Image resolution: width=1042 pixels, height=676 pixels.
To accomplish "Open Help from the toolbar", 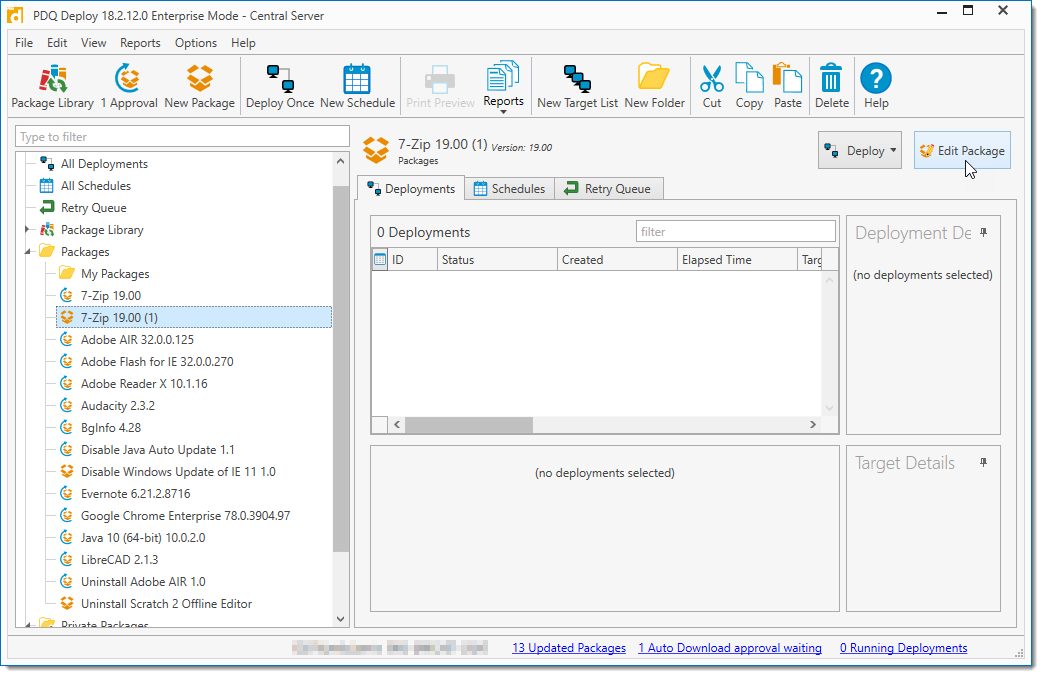I will [x=876, y=85].
